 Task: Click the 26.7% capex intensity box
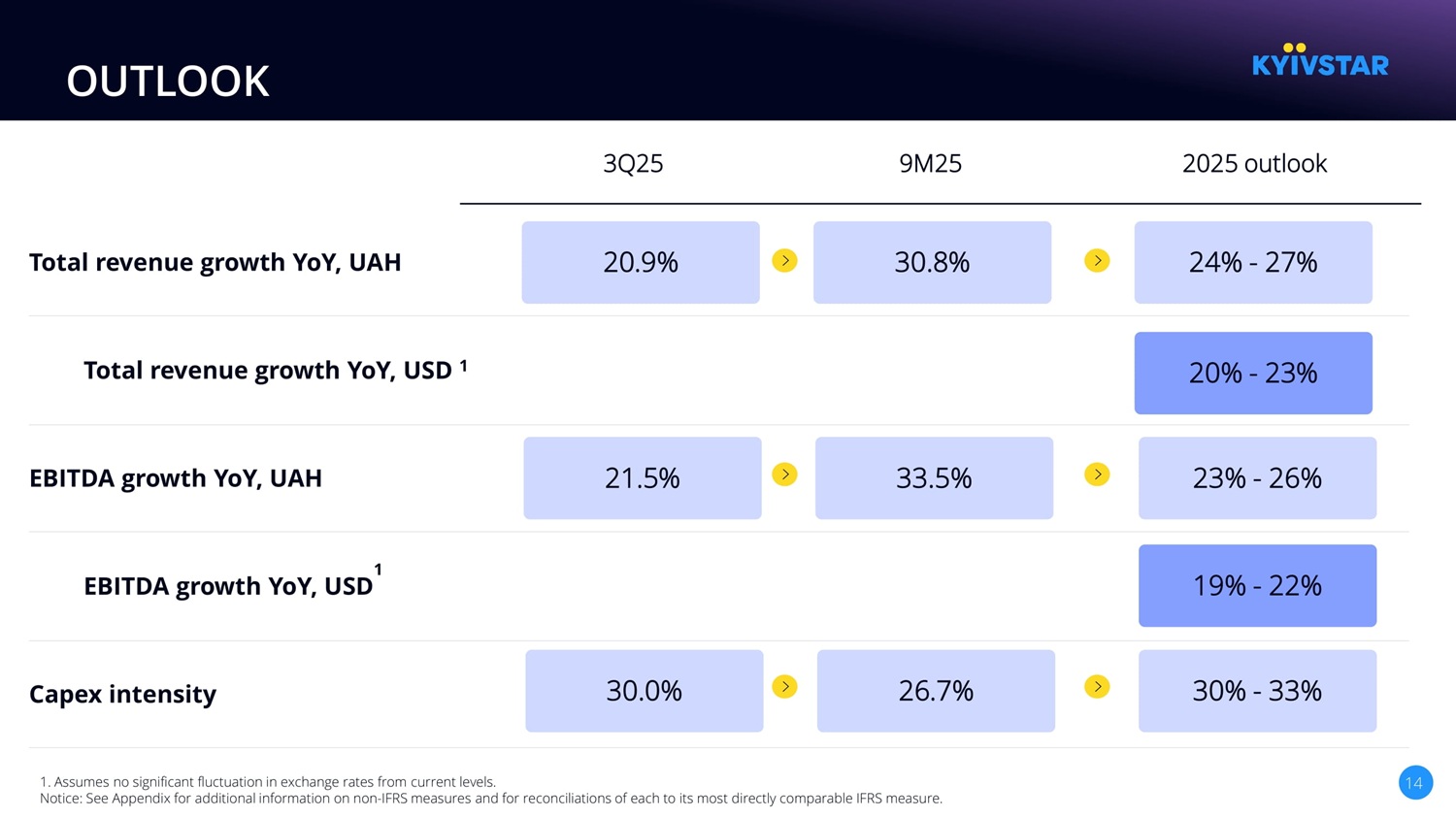coord(936,691)
